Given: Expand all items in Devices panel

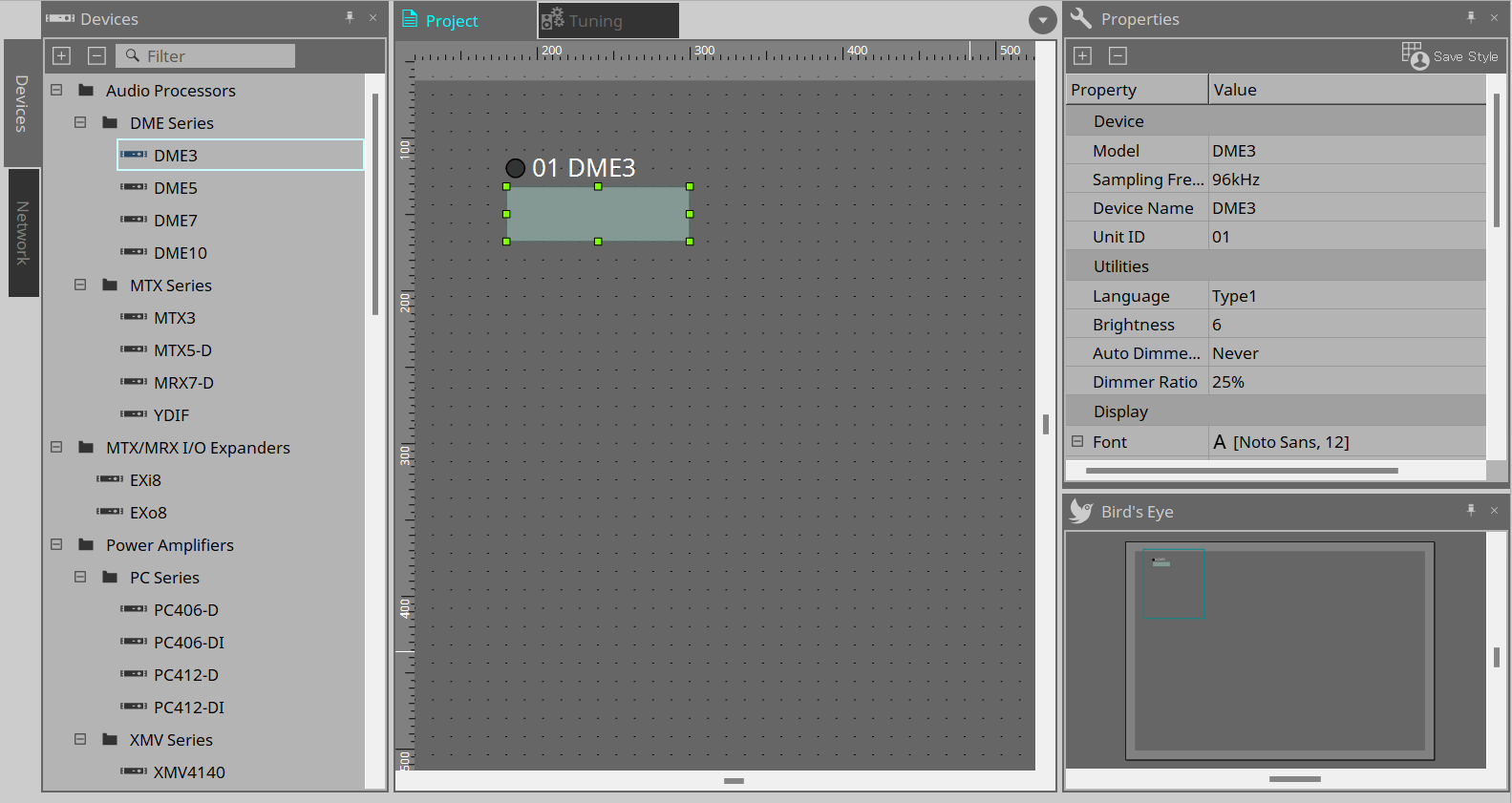Looking at the screenshot, I should pyautogui.click(x=61, y=56).
